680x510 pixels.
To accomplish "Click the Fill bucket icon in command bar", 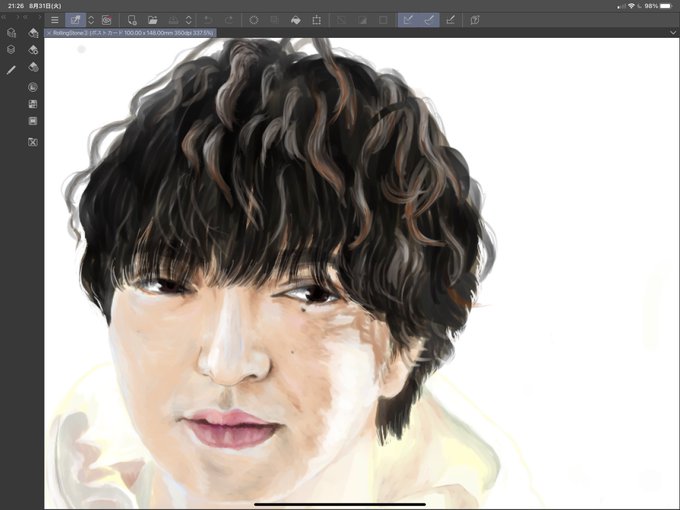I will (x=296, y=20).
